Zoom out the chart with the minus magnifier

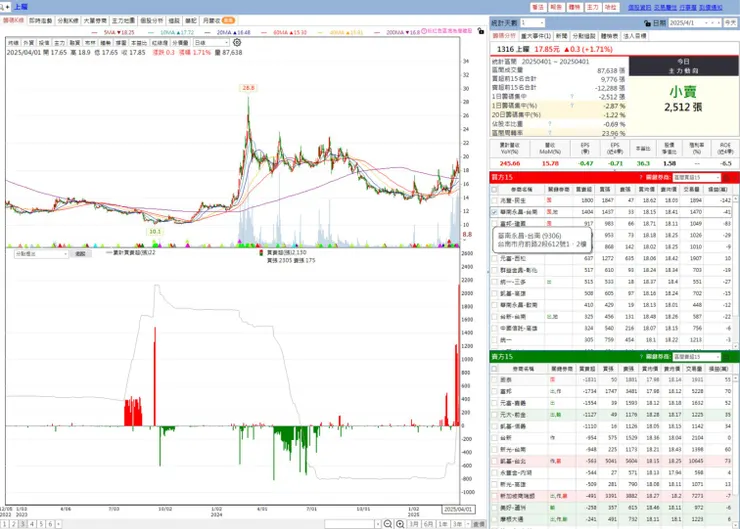(387, 524)
